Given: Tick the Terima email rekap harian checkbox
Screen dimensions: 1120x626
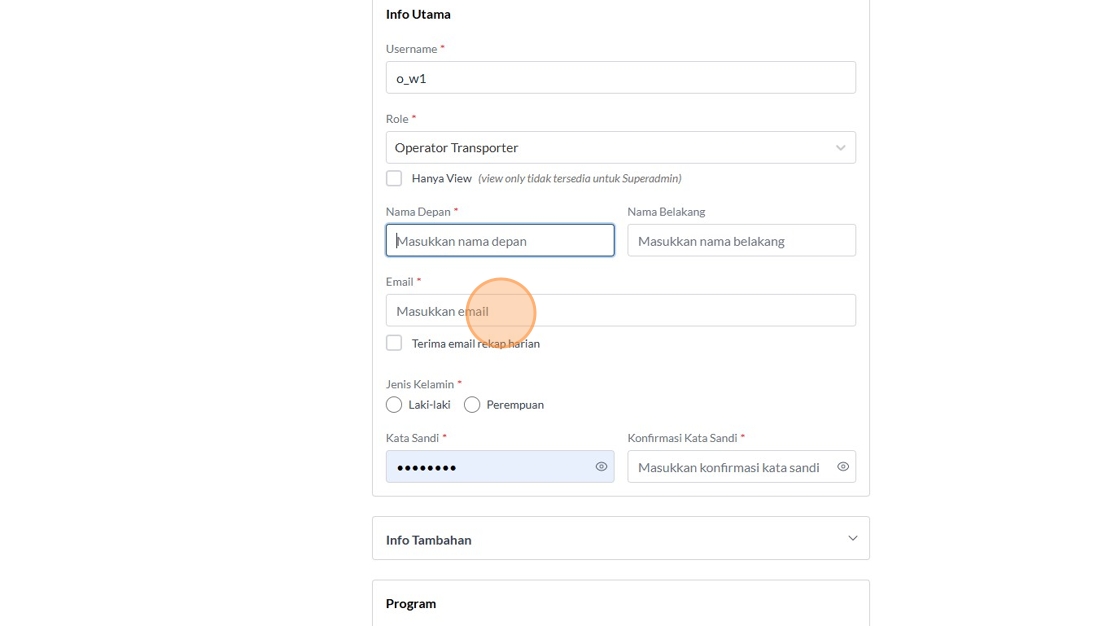Looking at the screenshot, I should pos(394,343).
